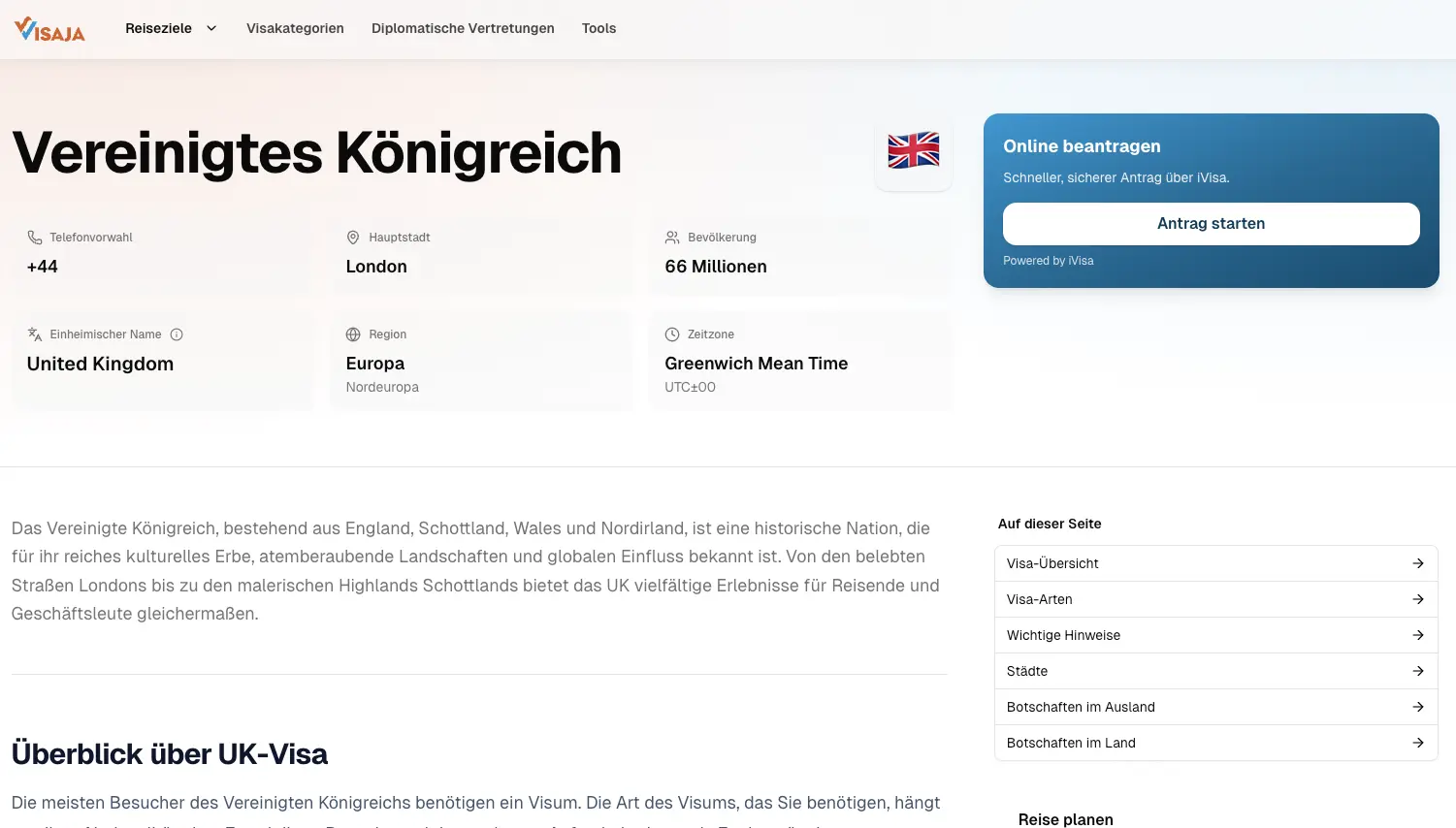Screen dimensions: 1456x828
Task: Click the Visaja logo
Action: point(49,28)
